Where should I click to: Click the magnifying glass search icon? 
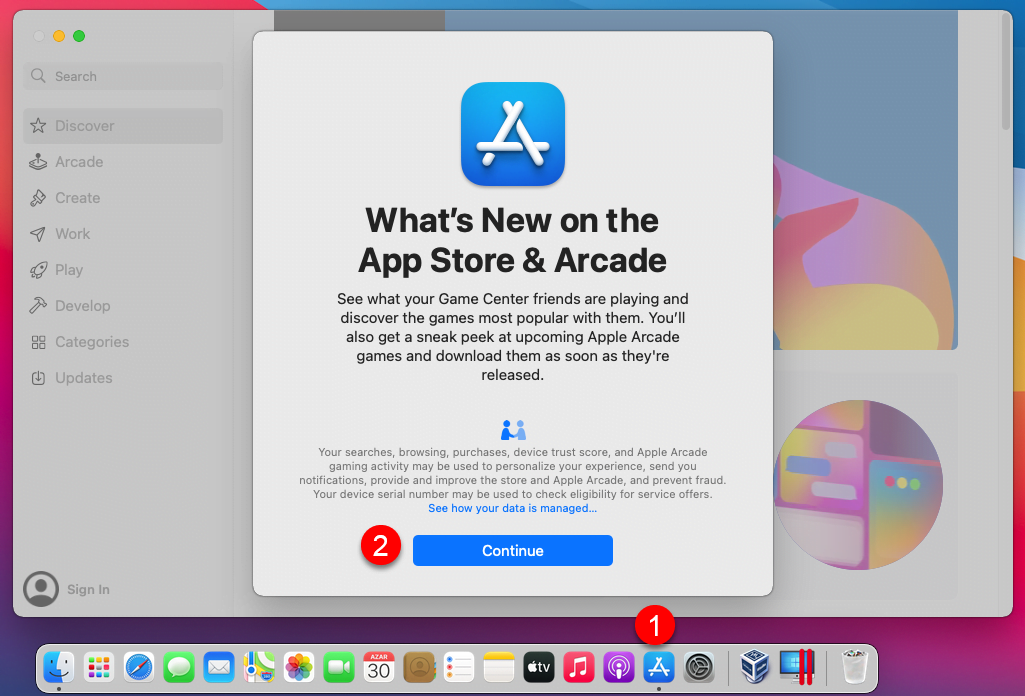tap(39, 76)
